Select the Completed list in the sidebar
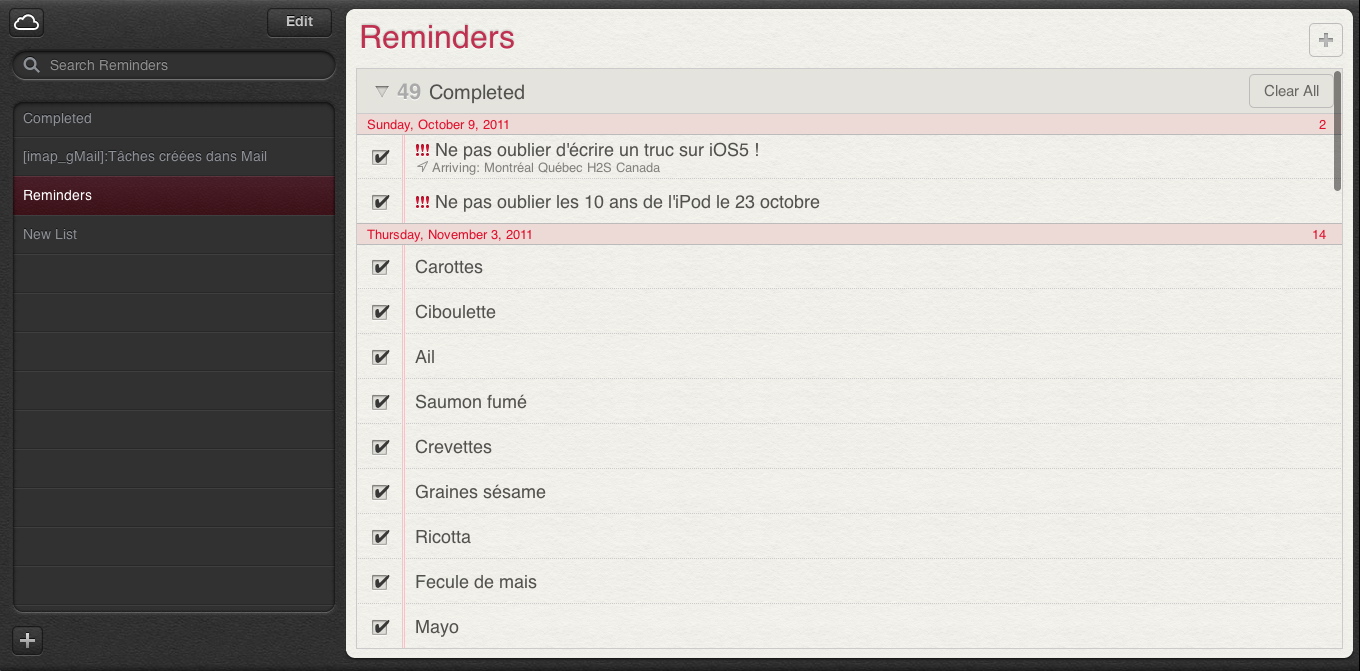Screen dimensions: 1360x671 click(x=174, y=118)
